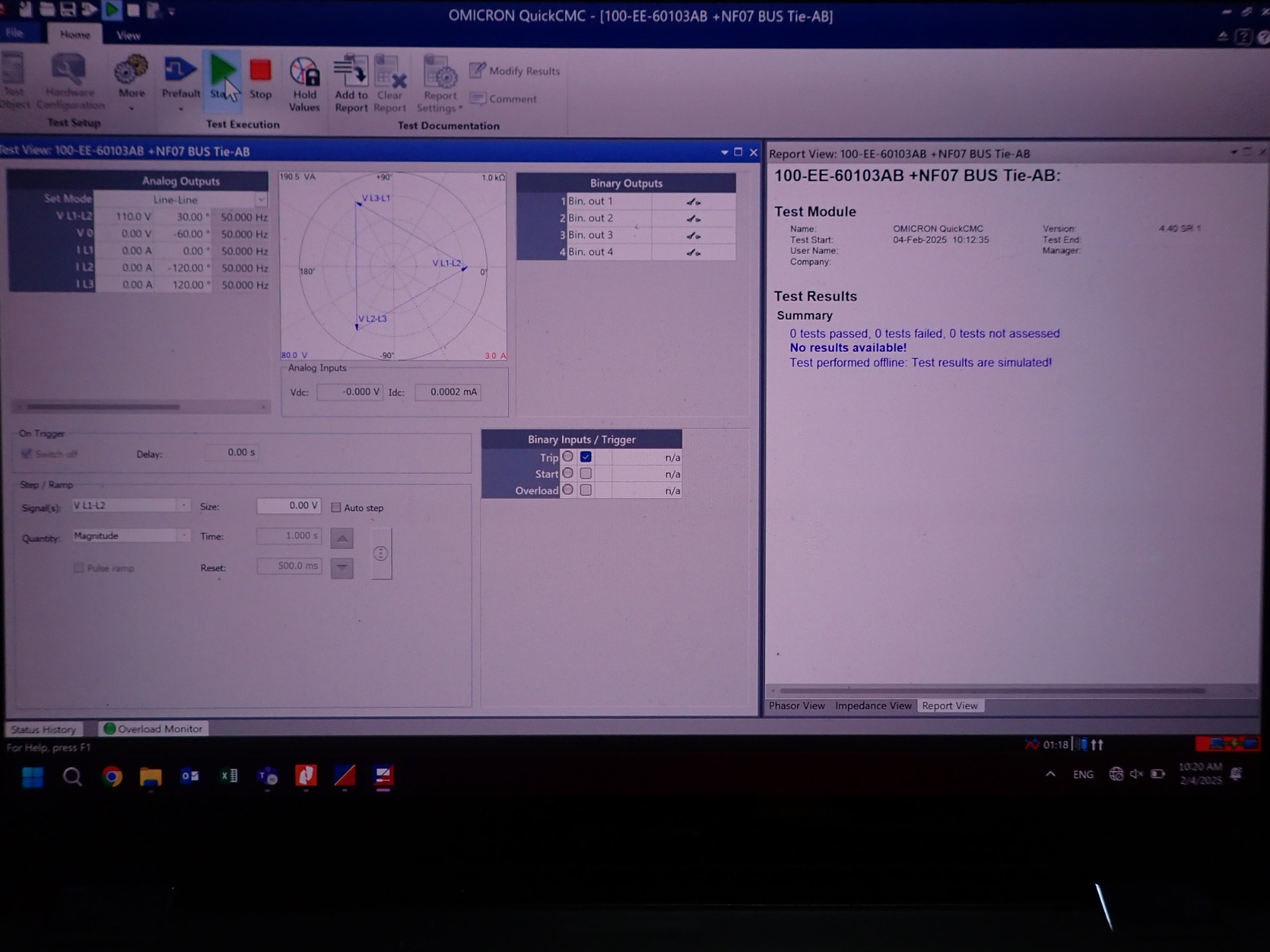1270x952 pixels.
Task: Expand the Set Mode Line-Line dropdown
Action: coord(260,200)
